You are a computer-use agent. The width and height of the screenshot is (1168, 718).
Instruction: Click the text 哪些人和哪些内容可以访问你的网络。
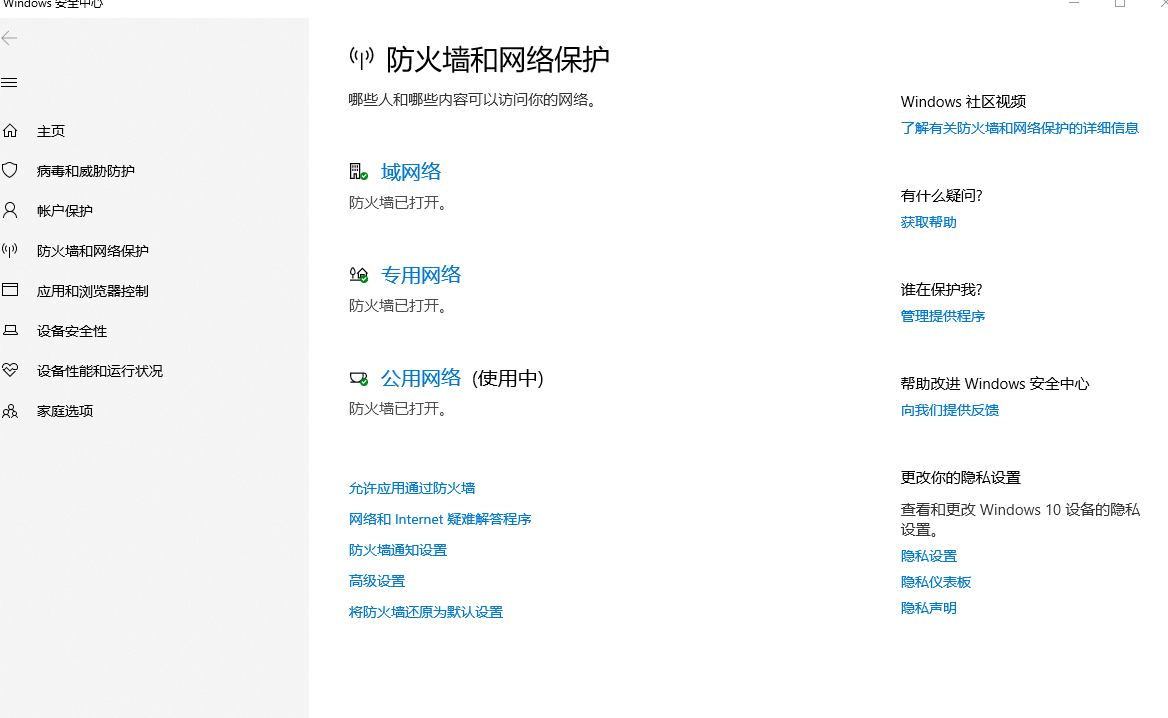pos(474,100)
